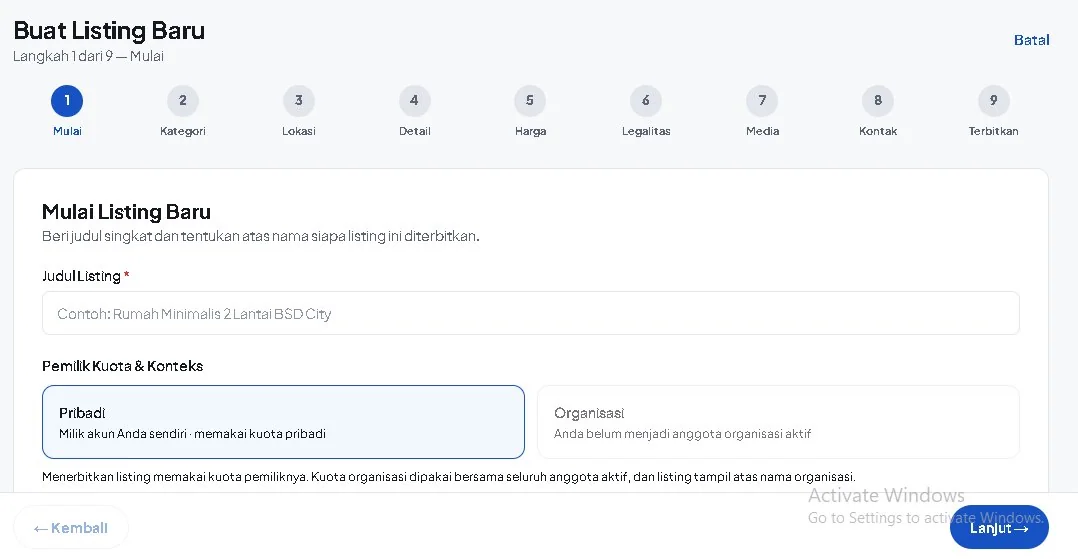Viewport: 1078px width, 559px height.
Task: Cancel listing via Batal link
Action: point(1031,40)
